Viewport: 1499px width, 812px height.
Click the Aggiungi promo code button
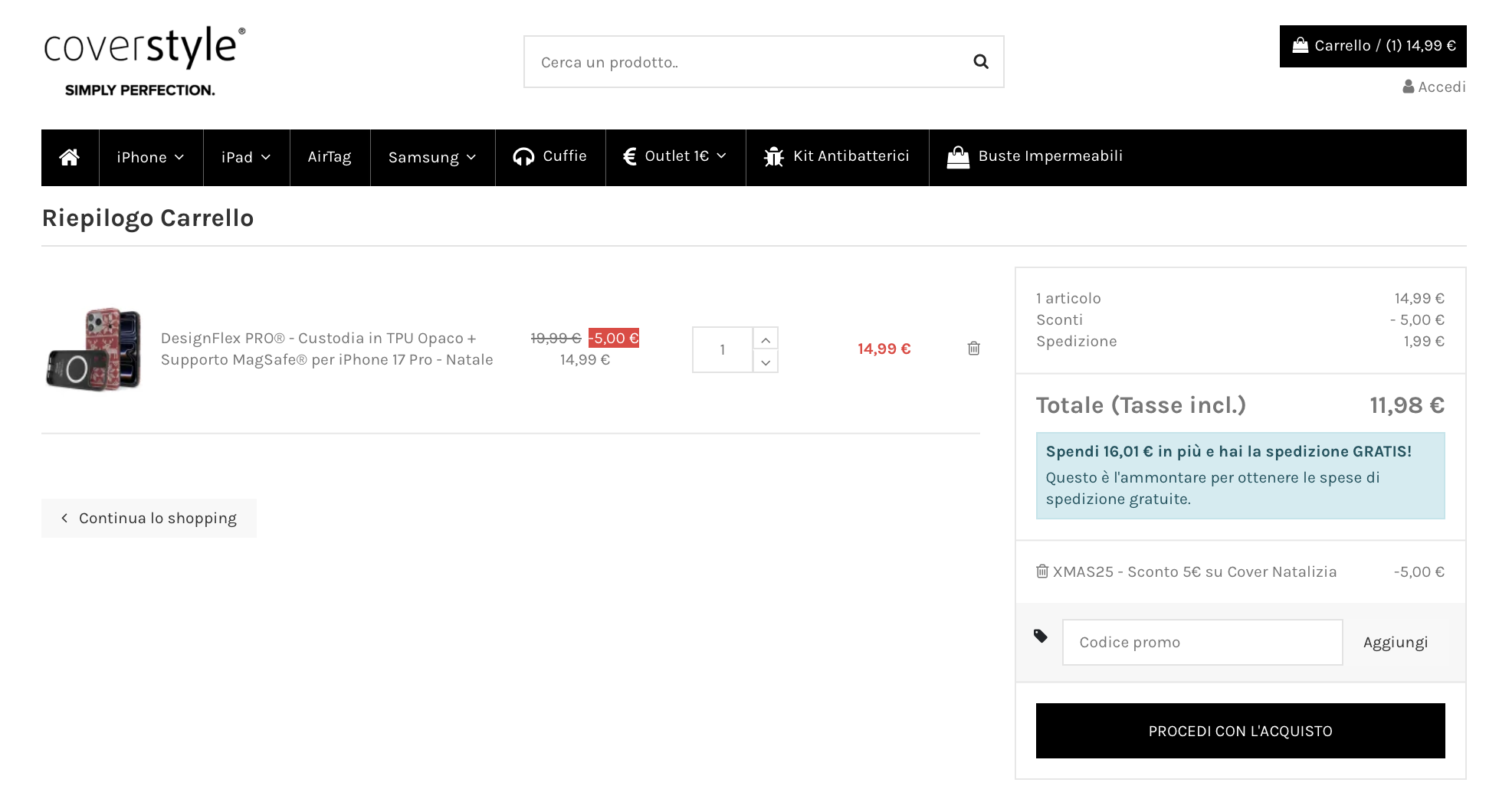point(1395,643)
